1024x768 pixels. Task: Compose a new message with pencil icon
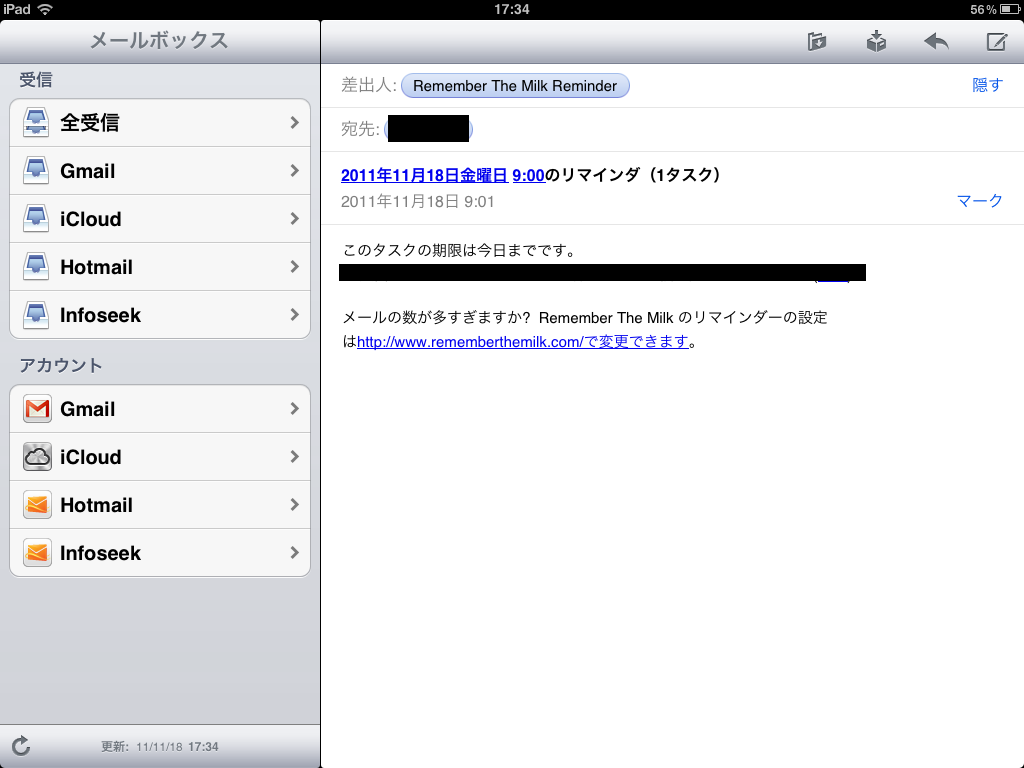click(996, 42)
